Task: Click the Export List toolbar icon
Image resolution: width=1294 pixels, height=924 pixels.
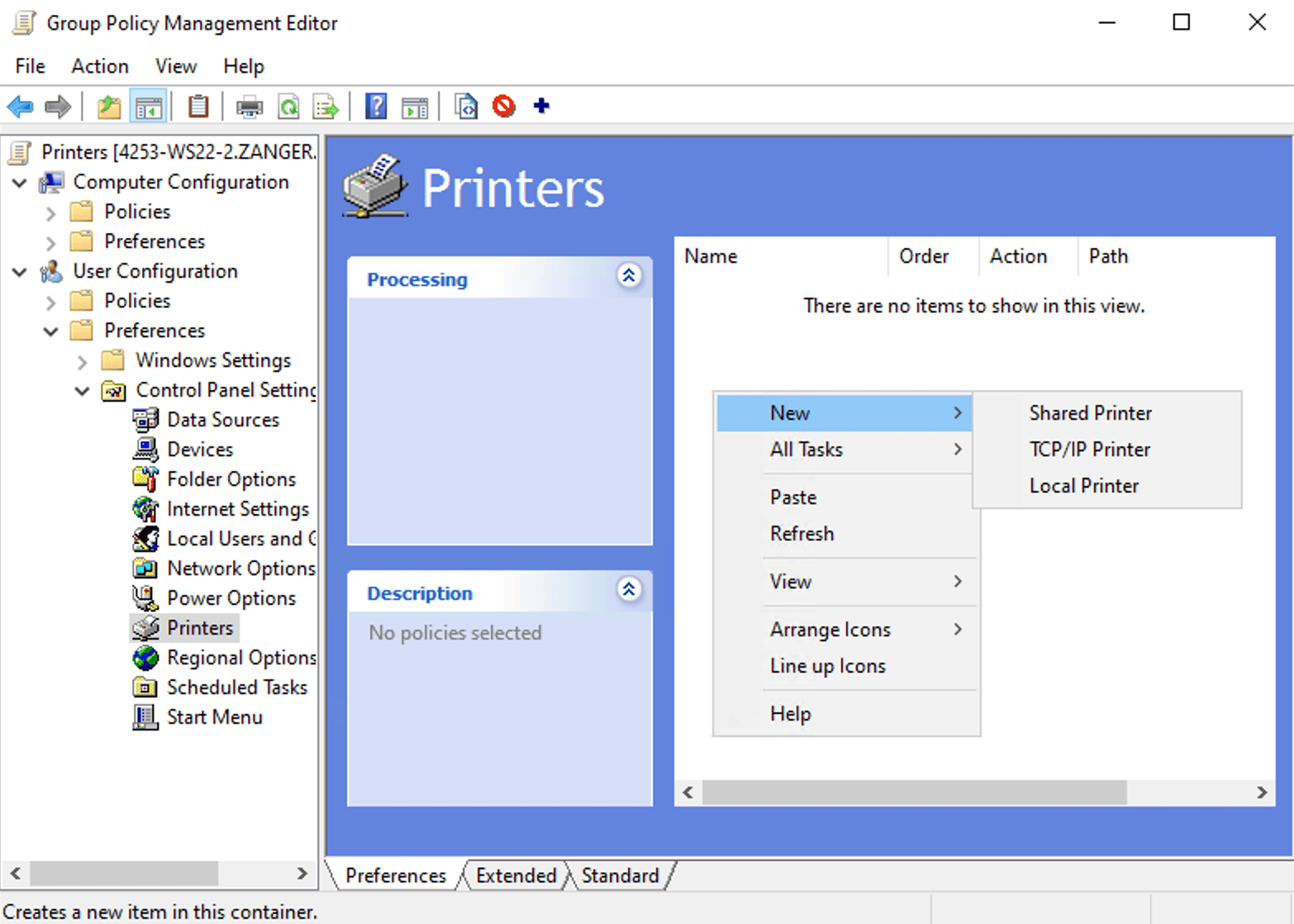Action: [326, 106]
